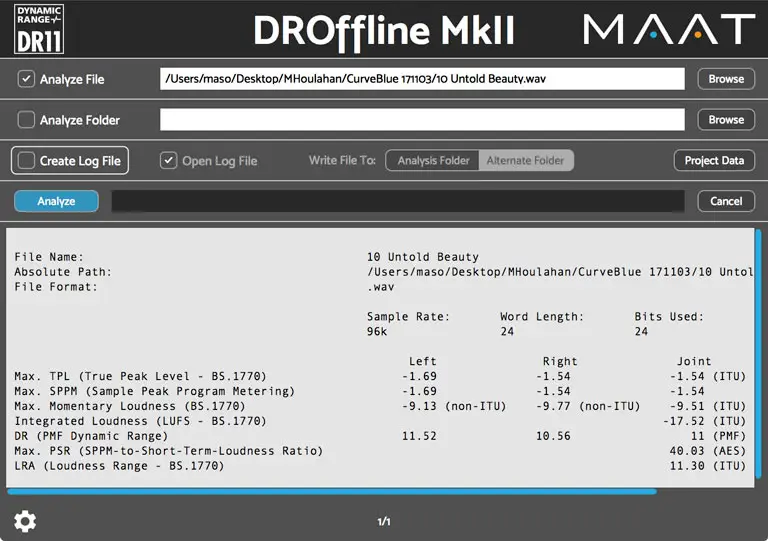The width and height of the screenshot is (768, 541).
Task: Click the Max. TPL row label
Action: (x=140, y=376)
